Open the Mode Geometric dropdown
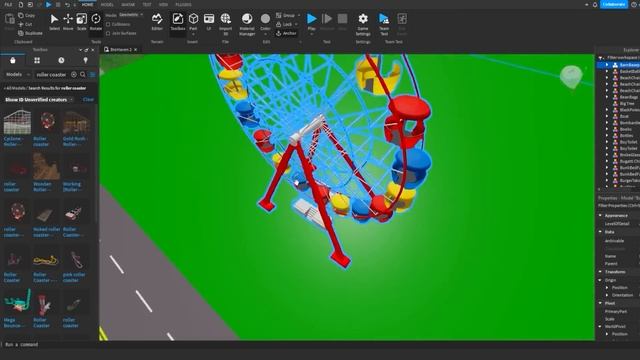640x360 pixels. pos(131,15)
